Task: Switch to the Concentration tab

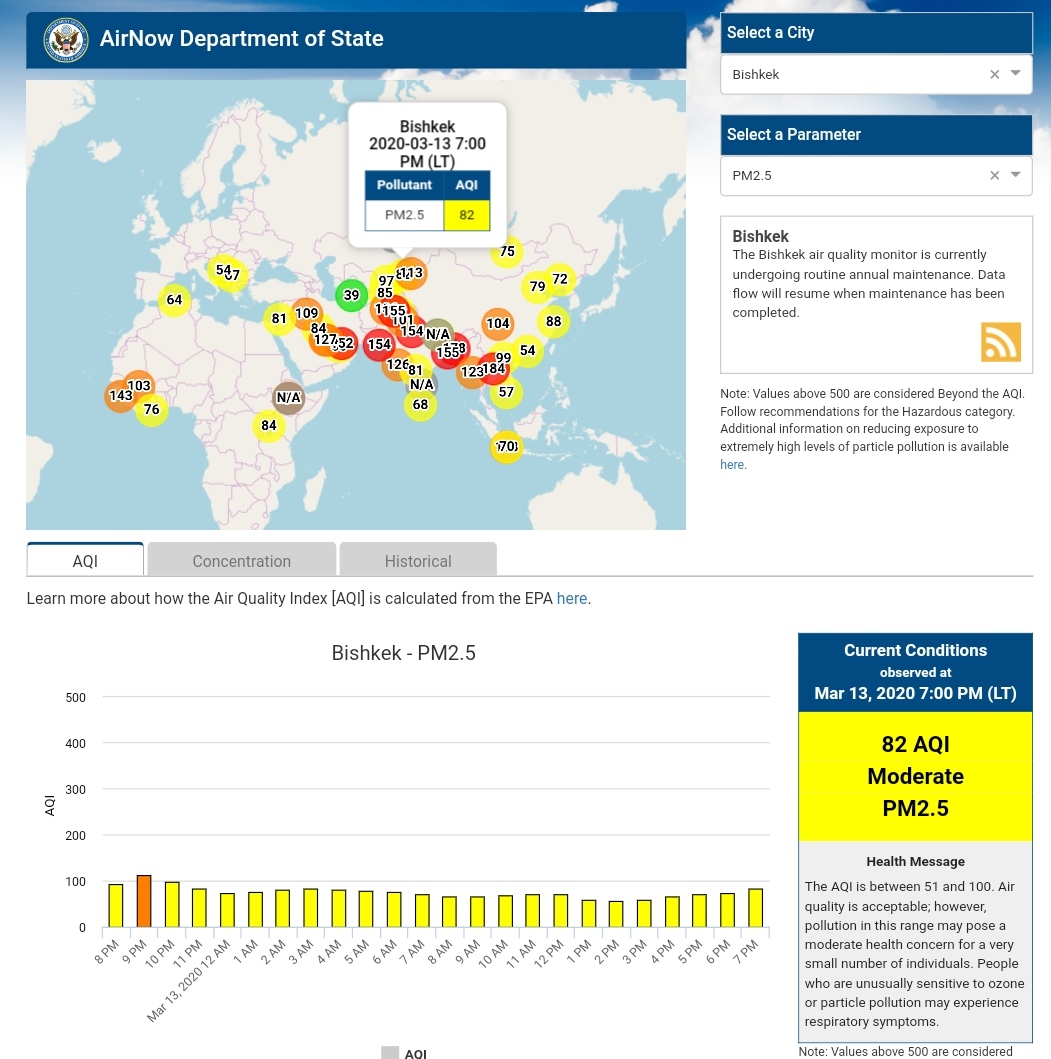Action: 241,561
